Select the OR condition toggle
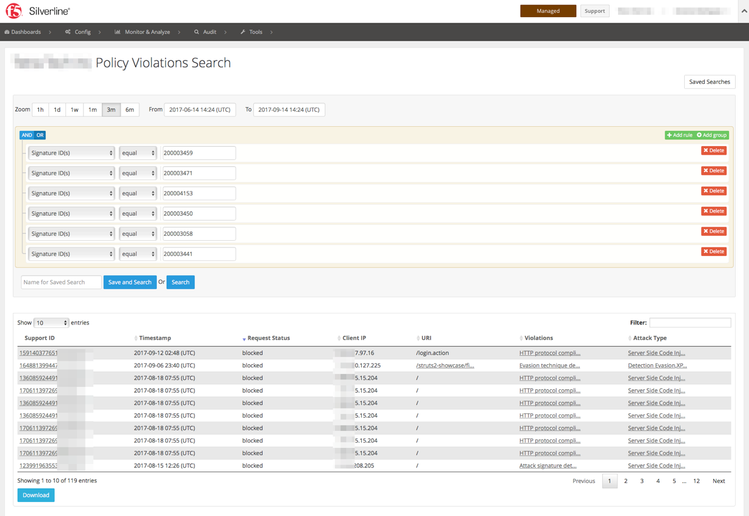Screen dimensions: 749x516 pos(41,135)
